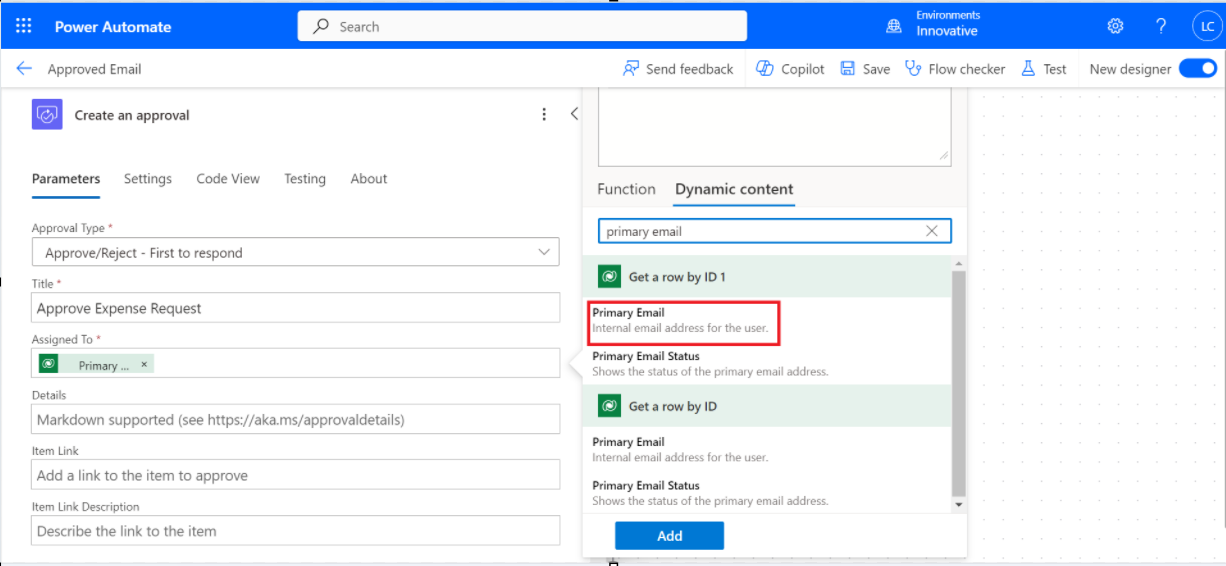Screen dimensions: 1226x566
Task: Collapse the Create an approval panel chevron
Action: point(574,114)
